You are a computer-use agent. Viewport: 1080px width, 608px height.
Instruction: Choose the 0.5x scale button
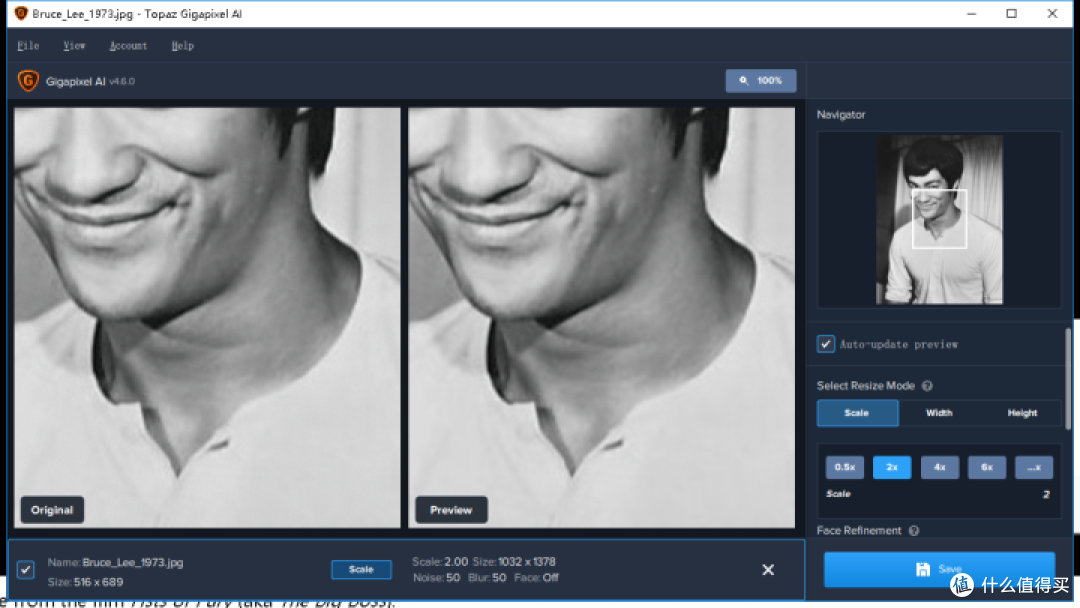click(844, 467)
